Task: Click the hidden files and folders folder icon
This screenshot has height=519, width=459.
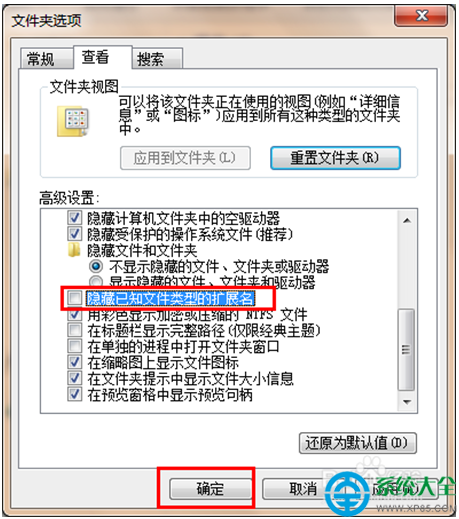Action: click(74, 250)
